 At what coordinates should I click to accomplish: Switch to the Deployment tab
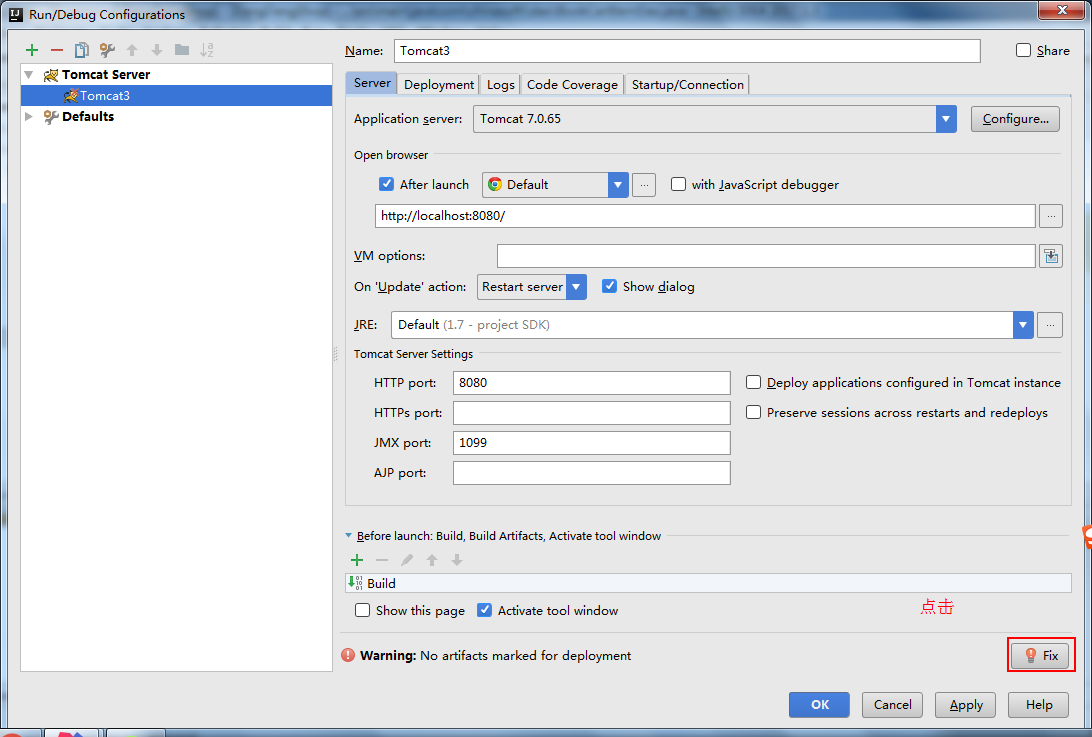[x=439, y=84]
